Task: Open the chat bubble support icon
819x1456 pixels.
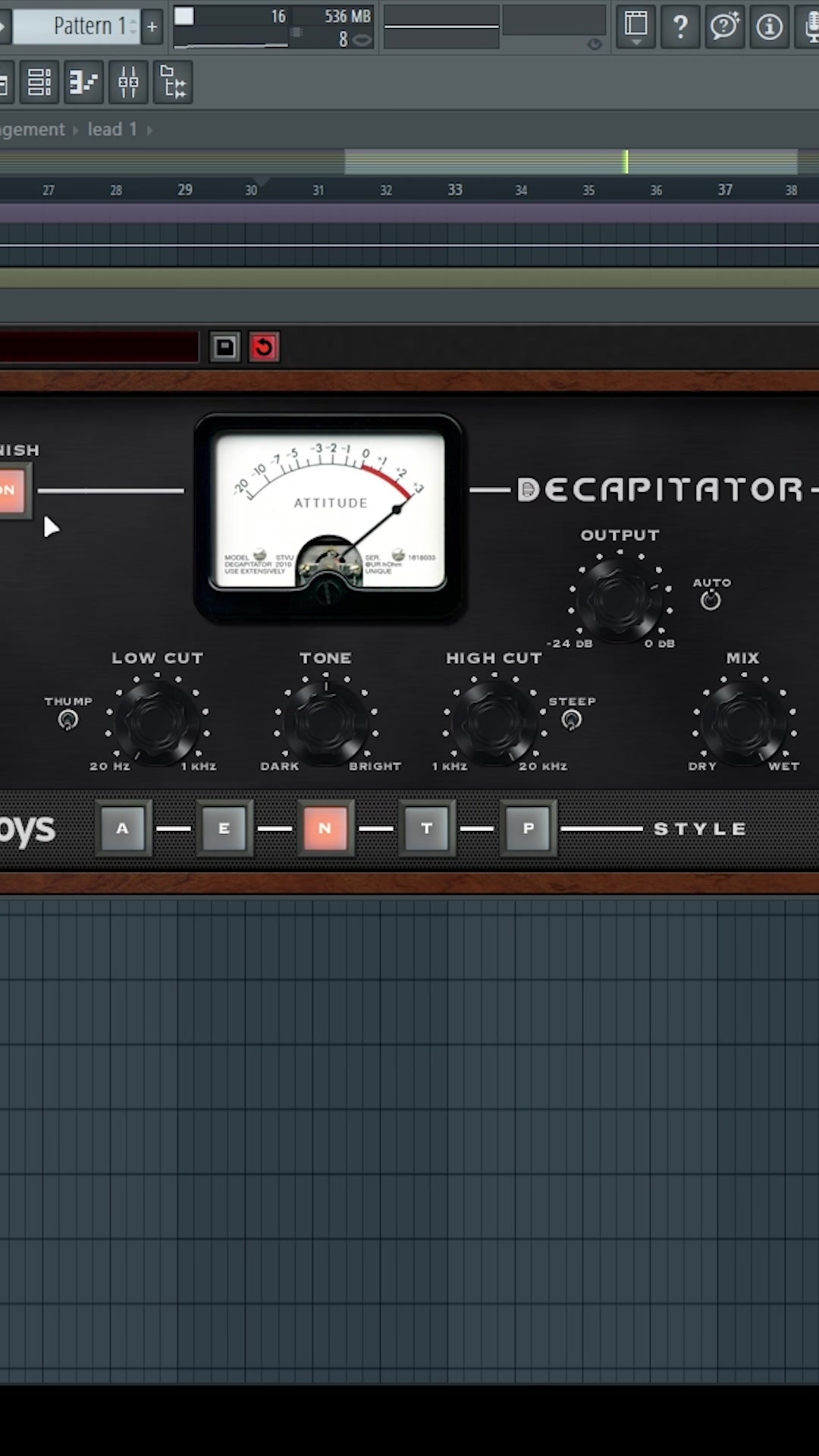Action: tap(725, 27)
